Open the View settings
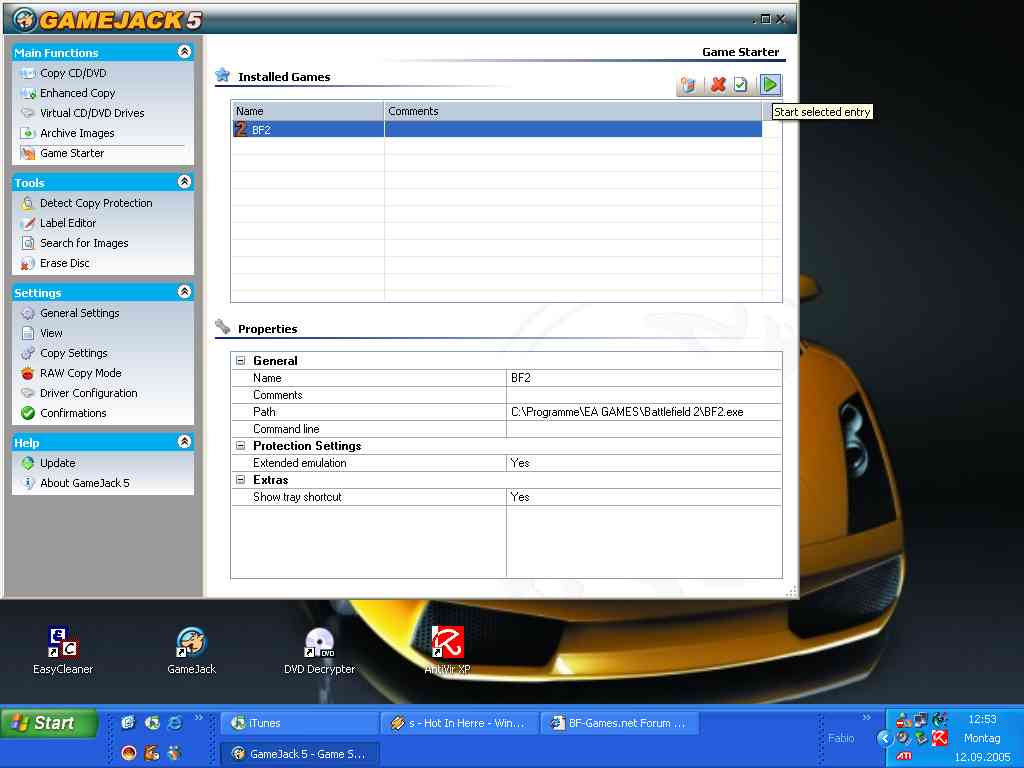This screenshot has width=1024, height=768. (x=51, y=333)
